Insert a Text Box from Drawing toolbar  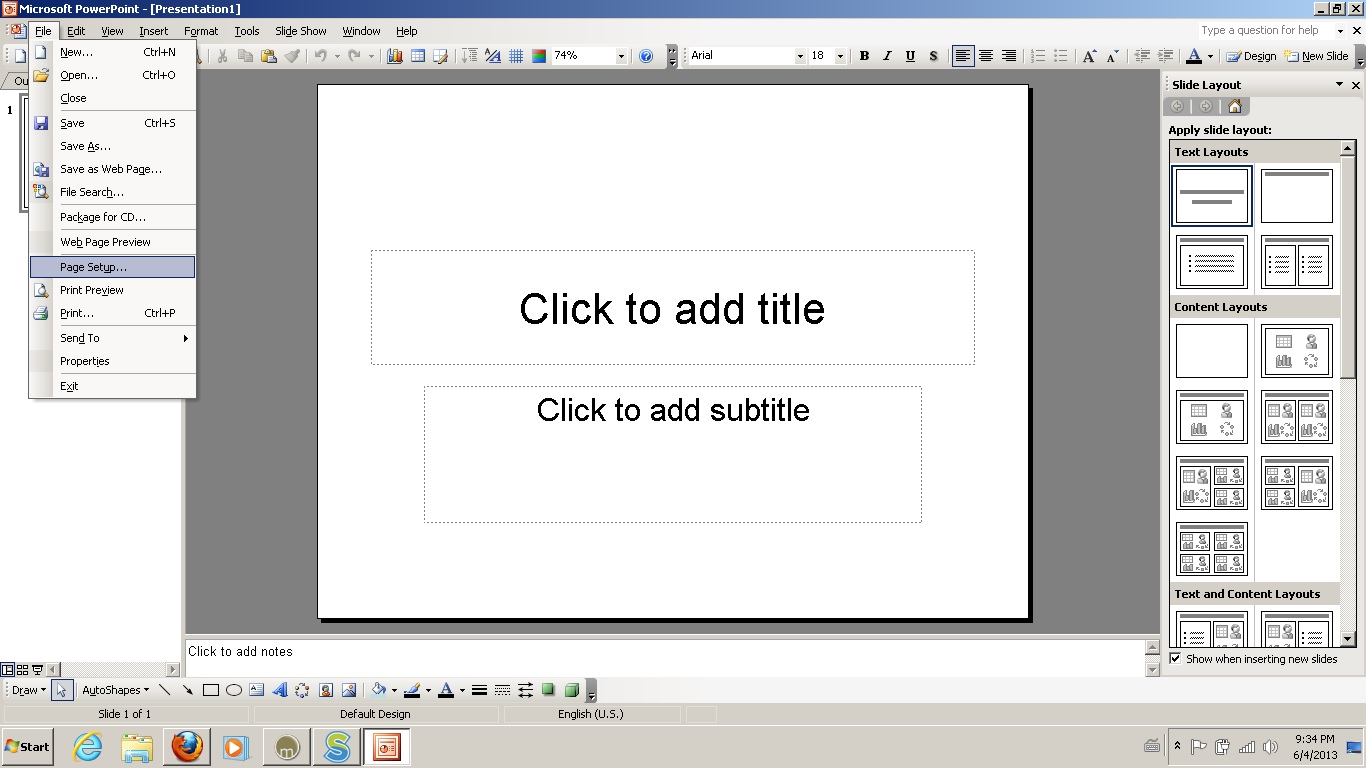(256, 690)
